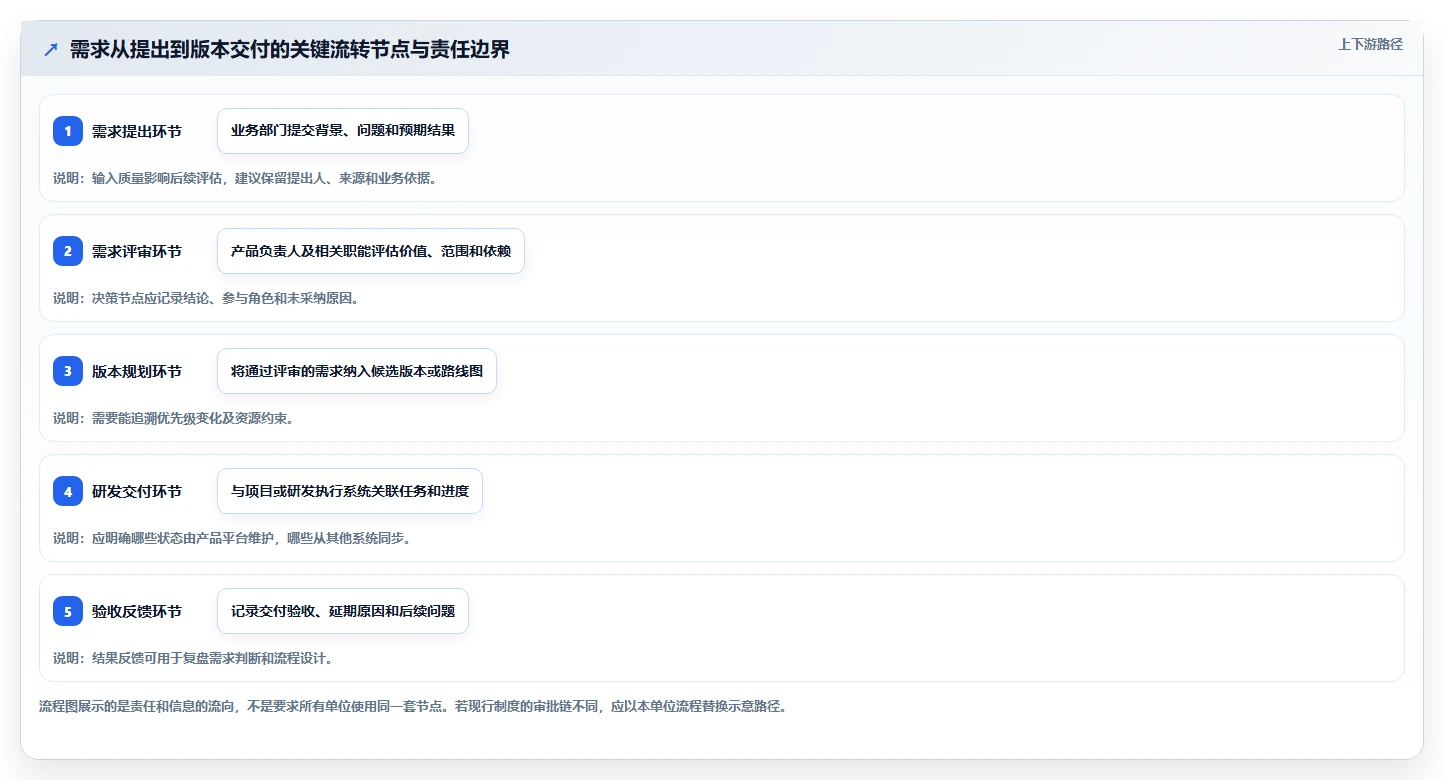Screen dimensions: 1444x780
Task: Click the 业务部门提交背景、问题和预期结果 box
Action: [343, 131]
